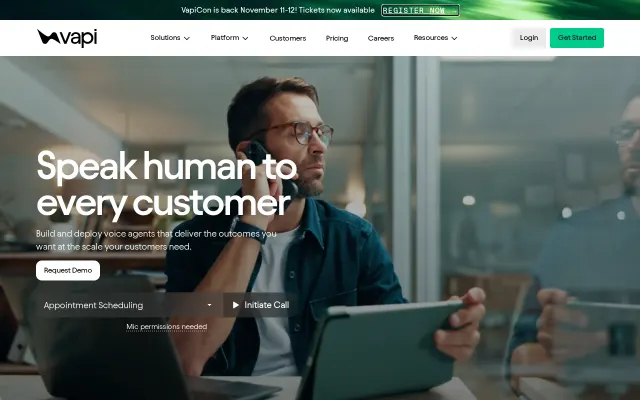640x400 pixels.
Task: Click the Vapi logo in header
Action: click(67, 38)
